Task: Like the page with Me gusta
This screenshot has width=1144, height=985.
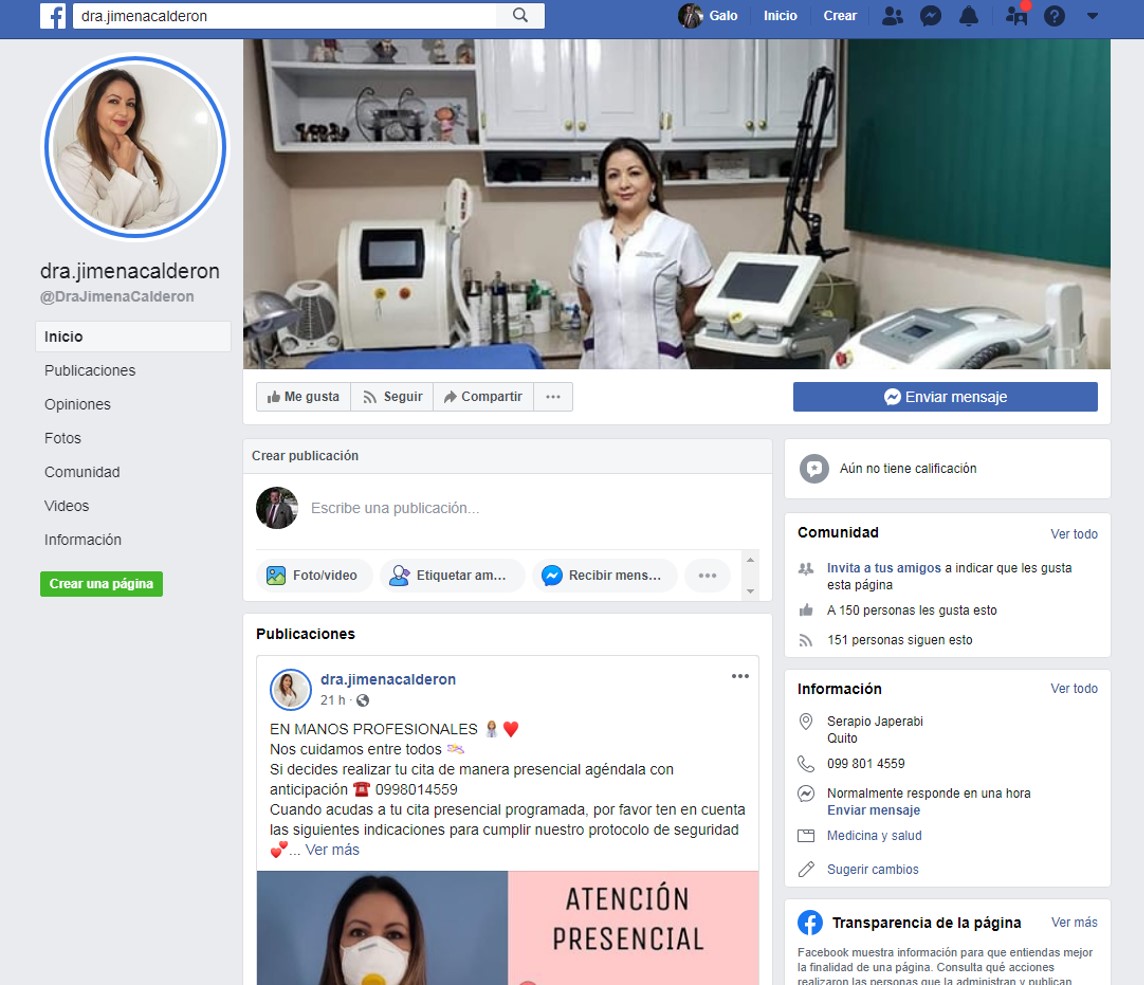Action: click(304, 397)
